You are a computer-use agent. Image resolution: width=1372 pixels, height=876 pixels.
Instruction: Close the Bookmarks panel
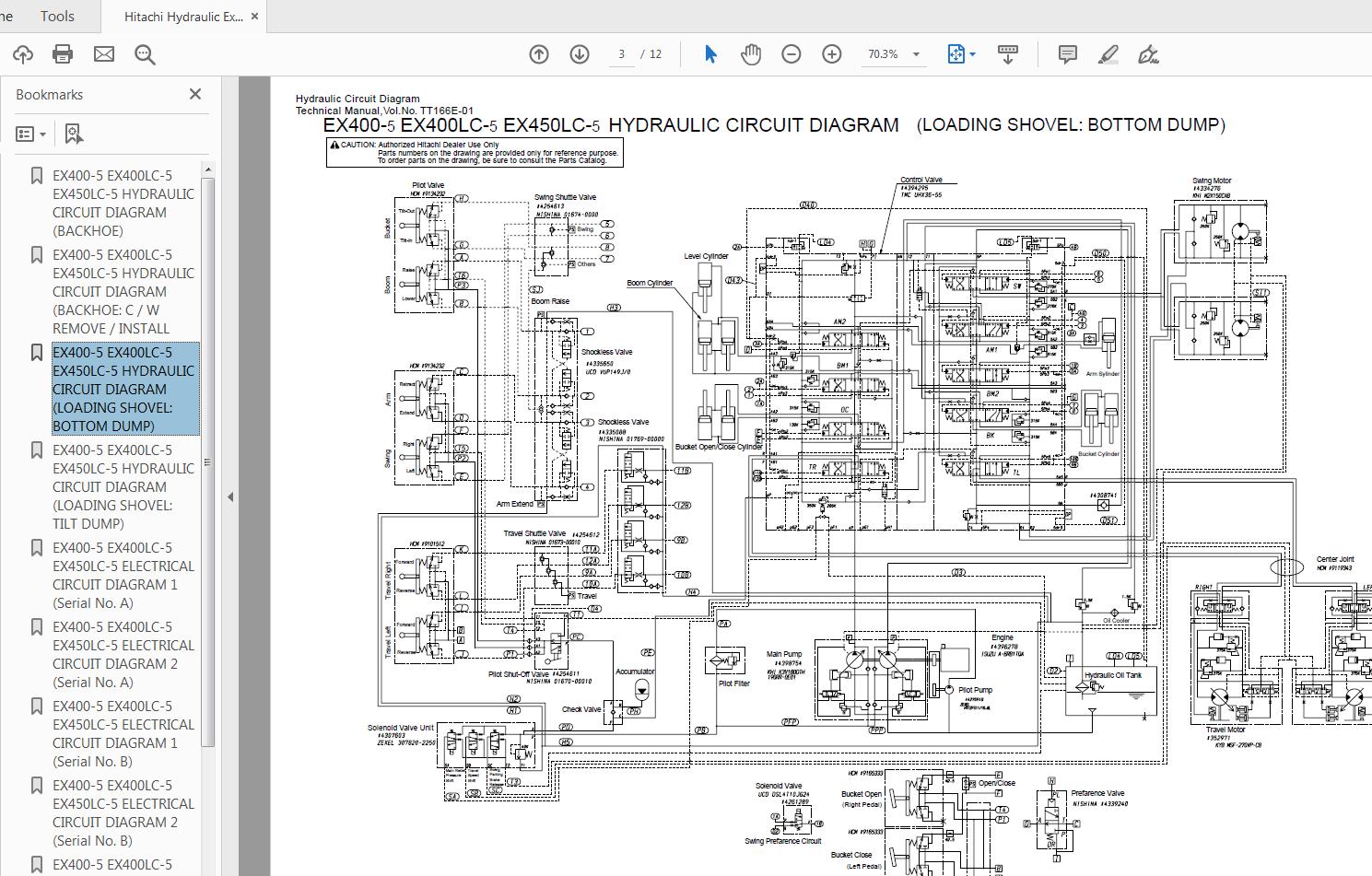tap(194, 93)
